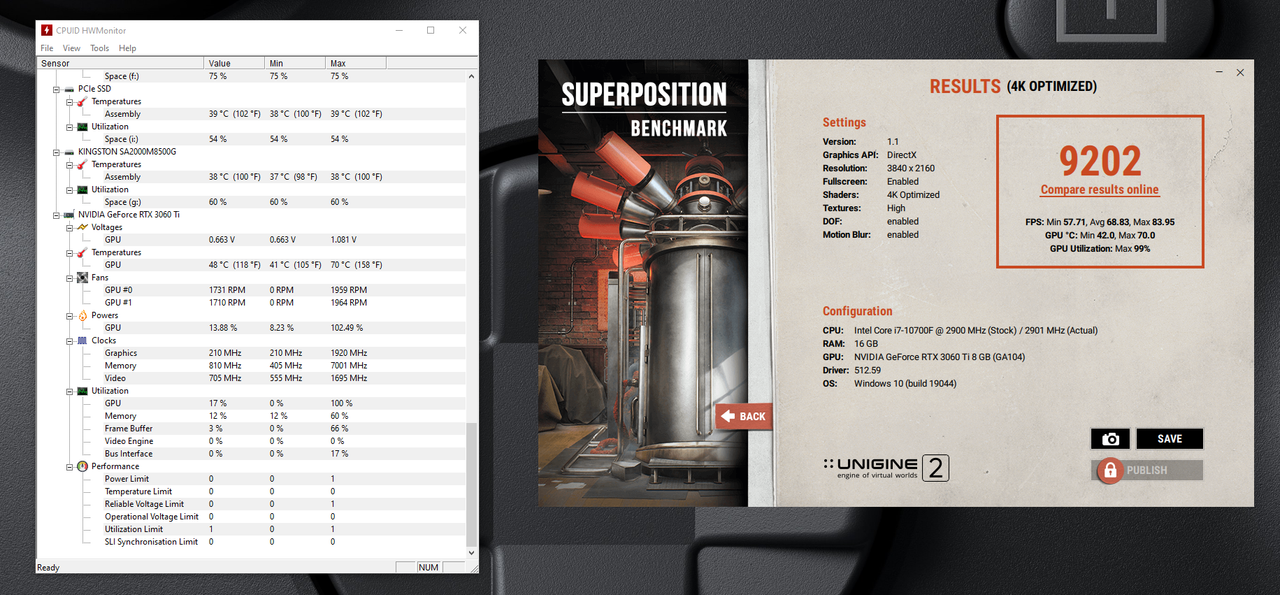Viewport: 1280px width, 595px height.
Task: Open the Tools menu in HWMonitor
Action: (100, 48)
